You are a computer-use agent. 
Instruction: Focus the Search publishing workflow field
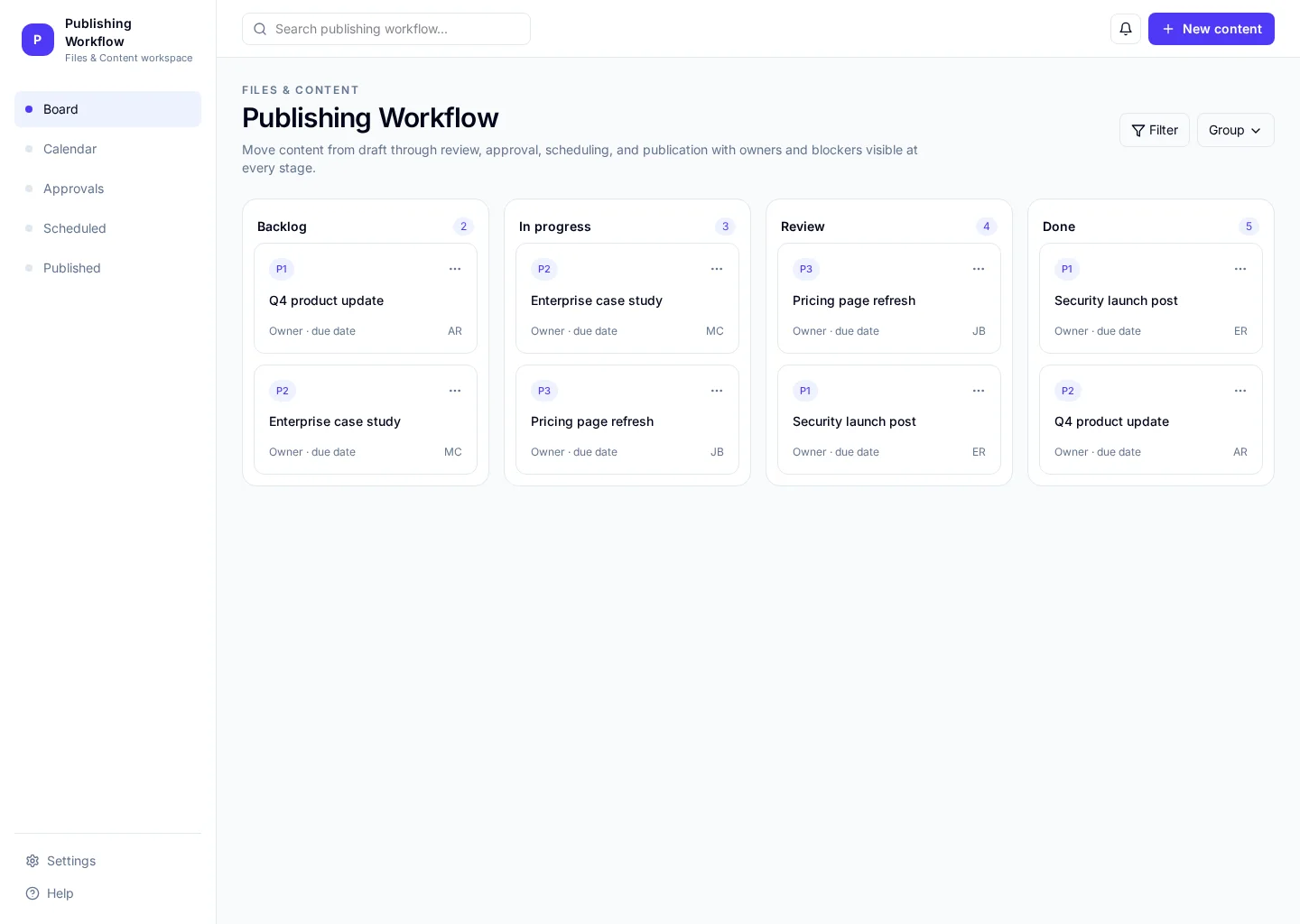tap(386, 29)
